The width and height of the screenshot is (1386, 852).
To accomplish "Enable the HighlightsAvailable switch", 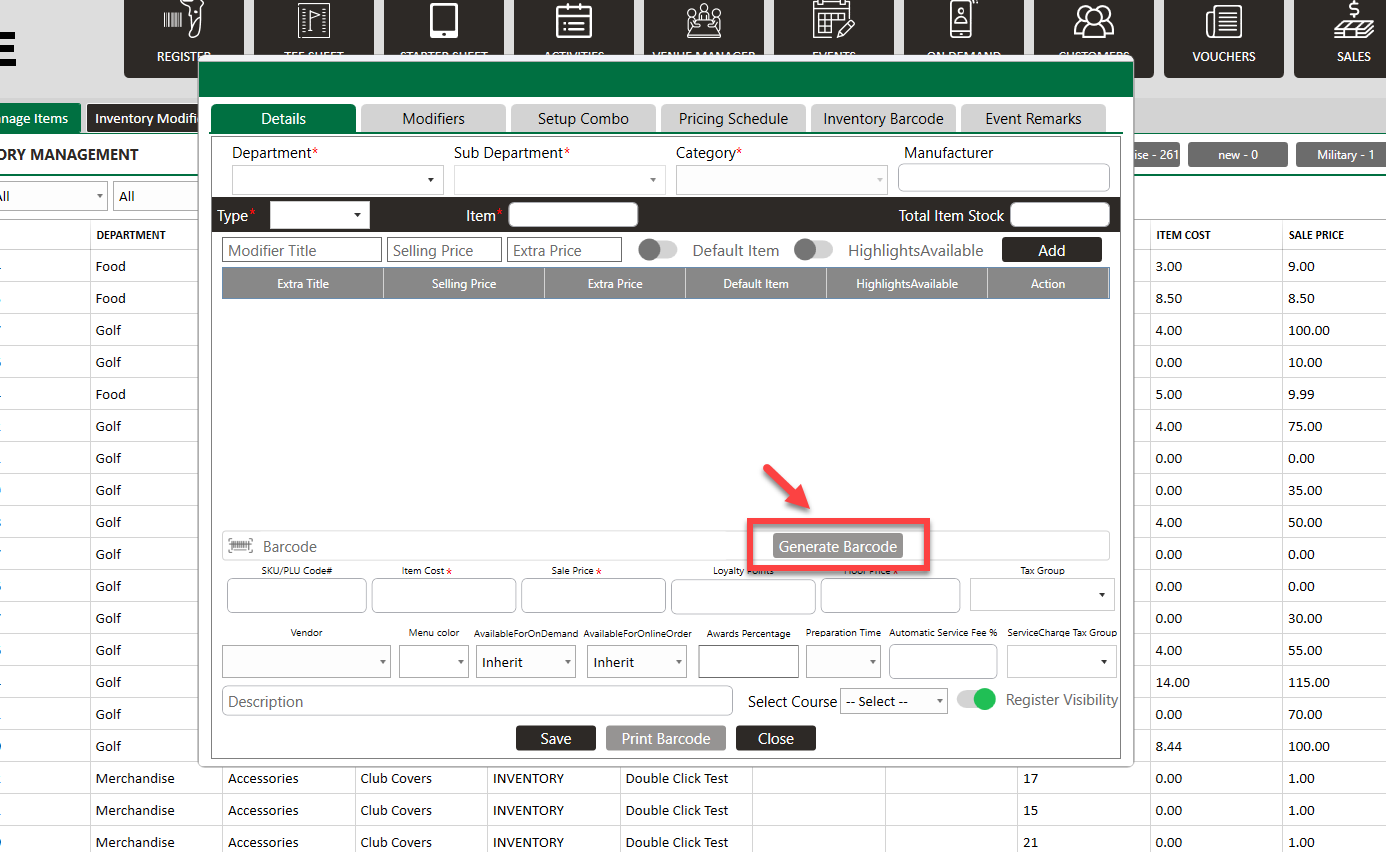I will coord(813,250).
